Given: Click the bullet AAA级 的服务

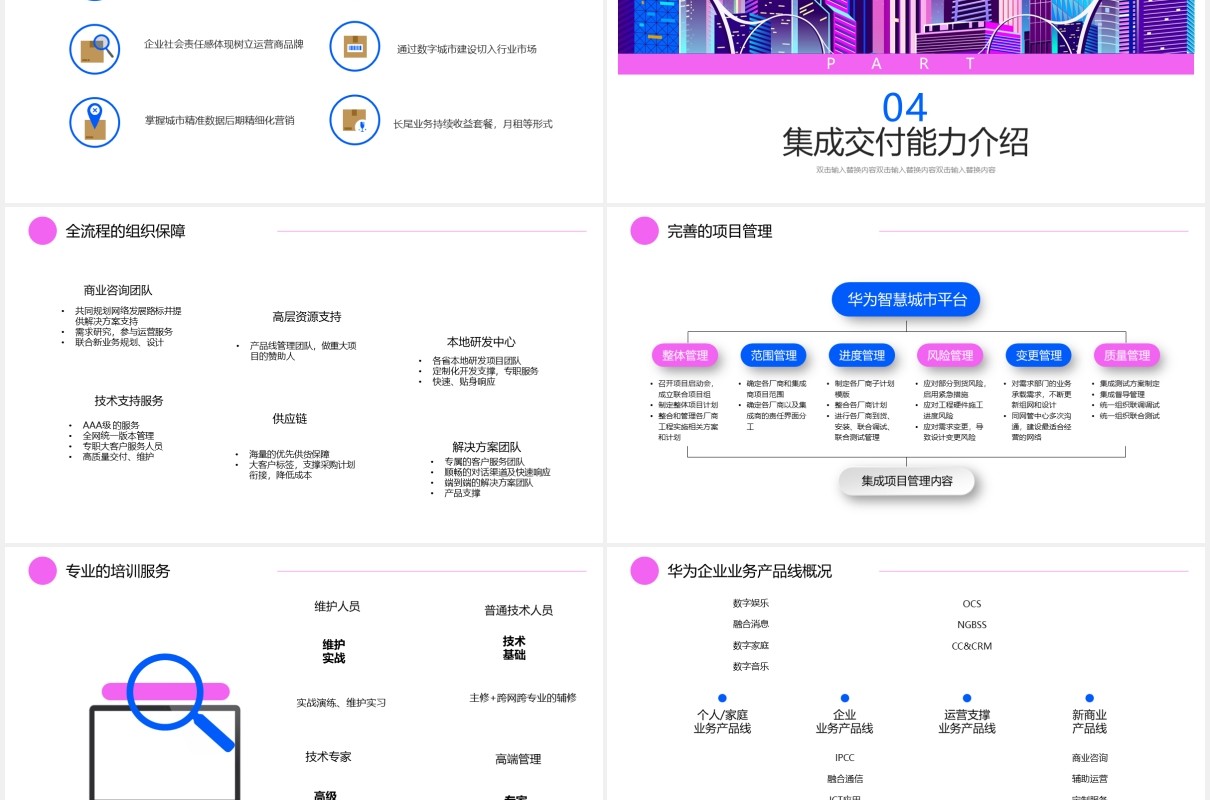Looking at the screenshot, I should pos(111,425).
